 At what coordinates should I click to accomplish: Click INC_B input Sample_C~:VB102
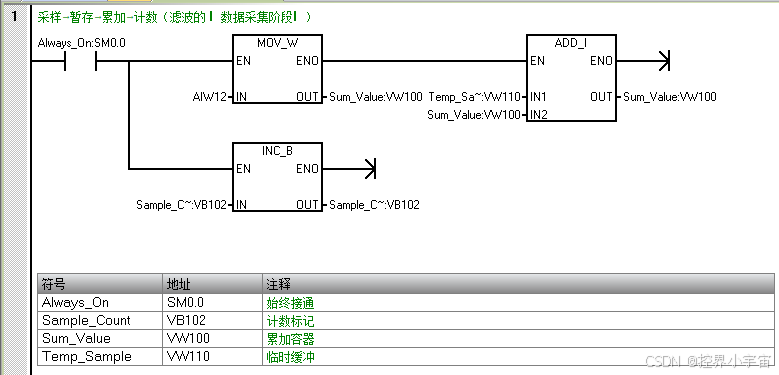point(181,205)
